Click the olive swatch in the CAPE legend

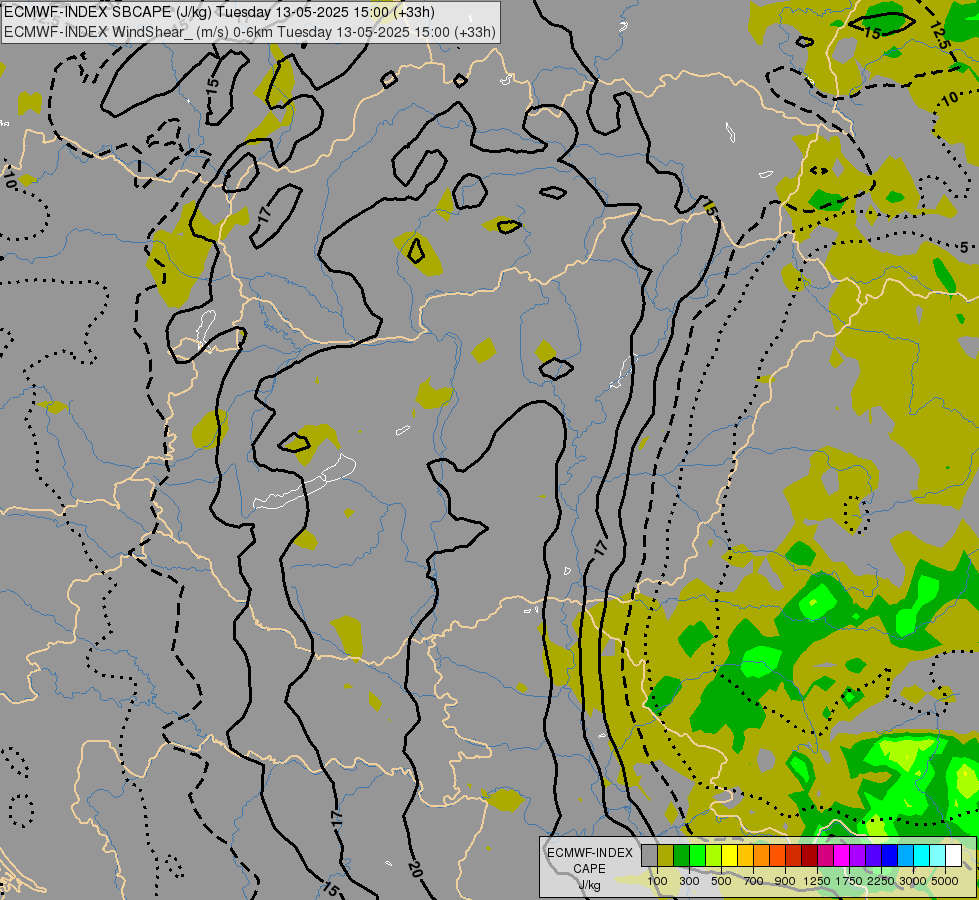point(666,856)
